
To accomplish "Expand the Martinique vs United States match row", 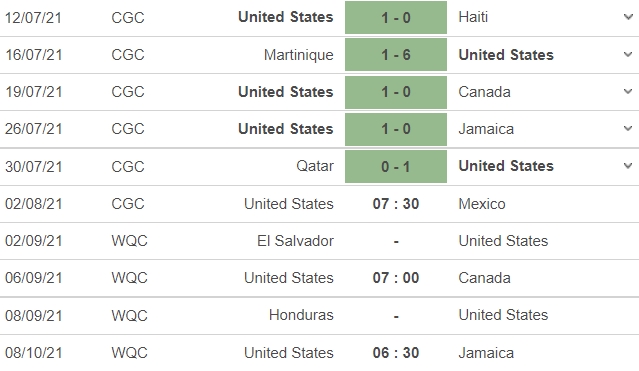I will pos(628,54).
